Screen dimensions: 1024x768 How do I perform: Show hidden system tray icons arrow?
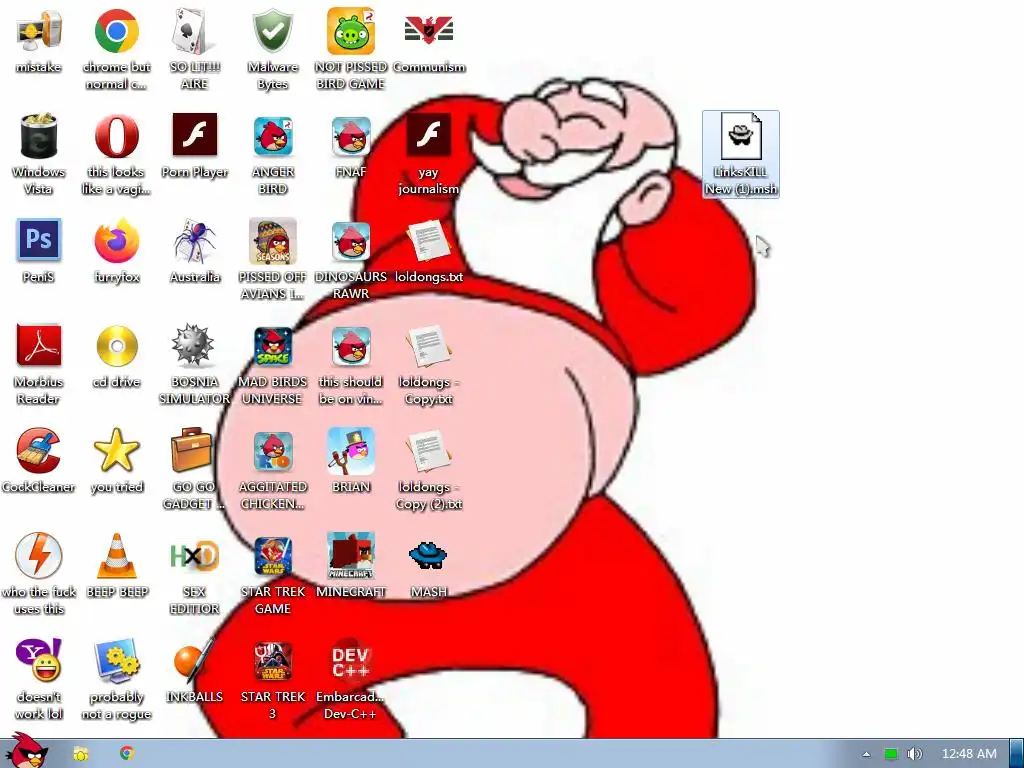[x=867, y=754]
